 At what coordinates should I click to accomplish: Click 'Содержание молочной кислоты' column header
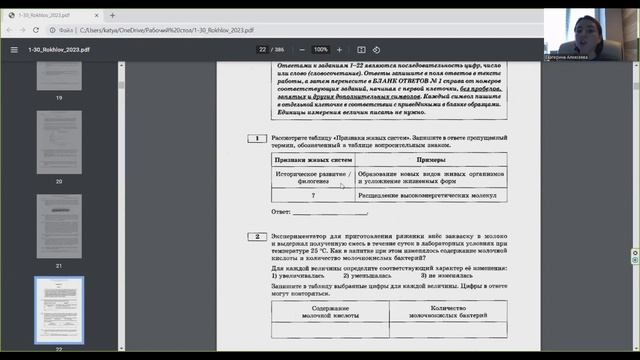coord(330,312)
